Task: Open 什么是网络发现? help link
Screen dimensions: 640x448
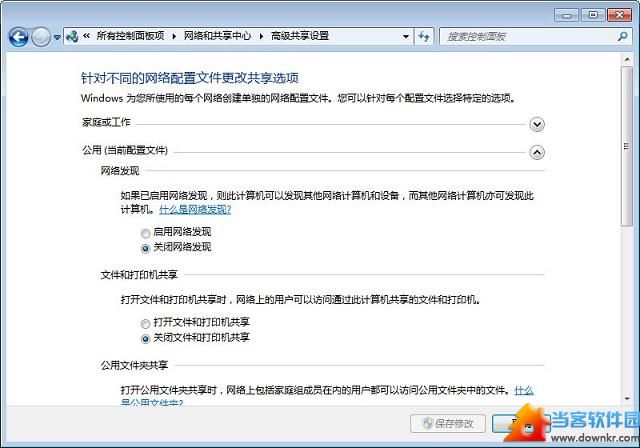Action: (x=195, y=210)
